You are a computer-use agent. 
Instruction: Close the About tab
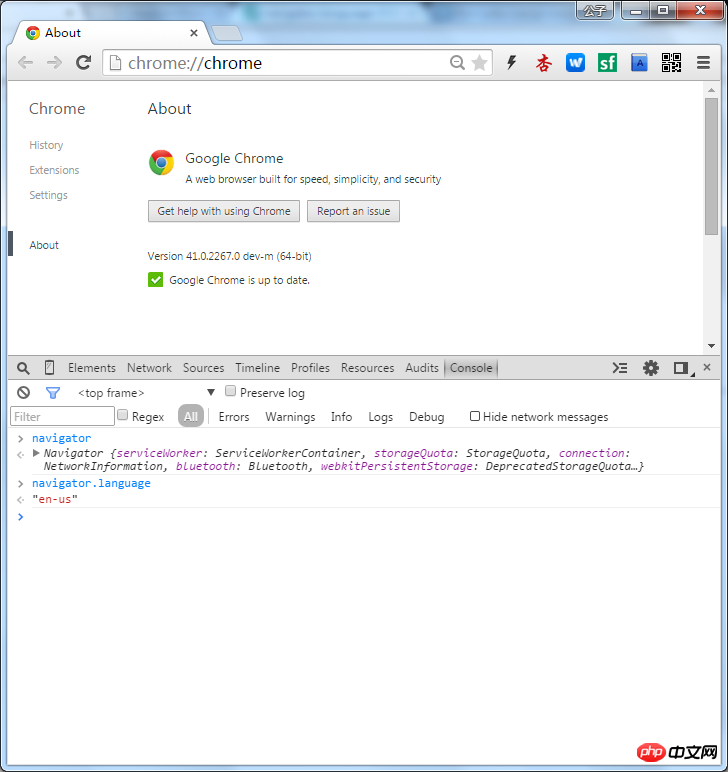pos(194,33)
